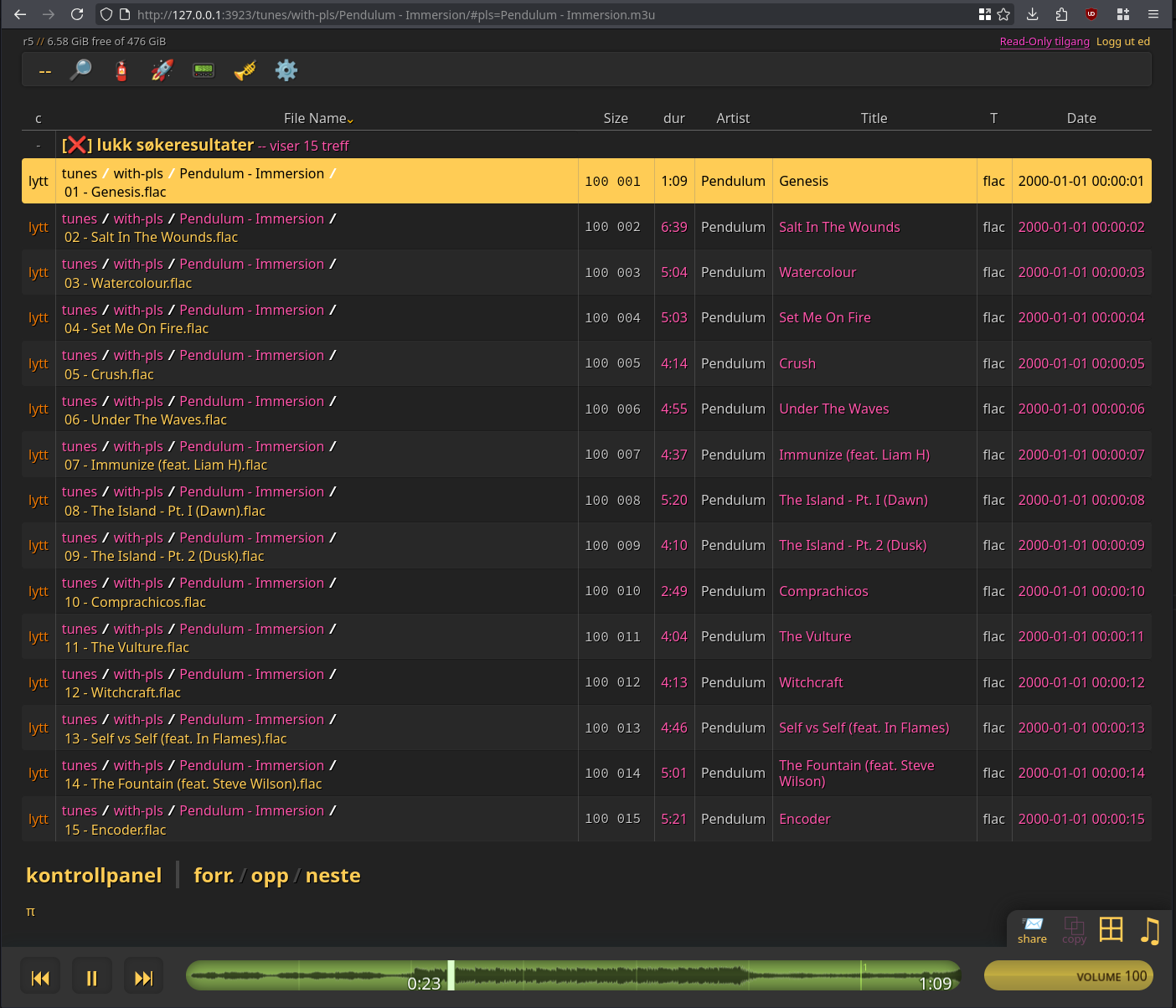Screen dimensions: 1176x1008
Task: Sort by c column header
Action: pos(39,118)
